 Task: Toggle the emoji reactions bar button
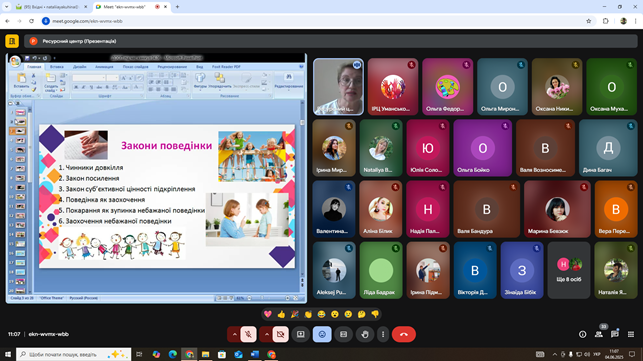point(322,334)
